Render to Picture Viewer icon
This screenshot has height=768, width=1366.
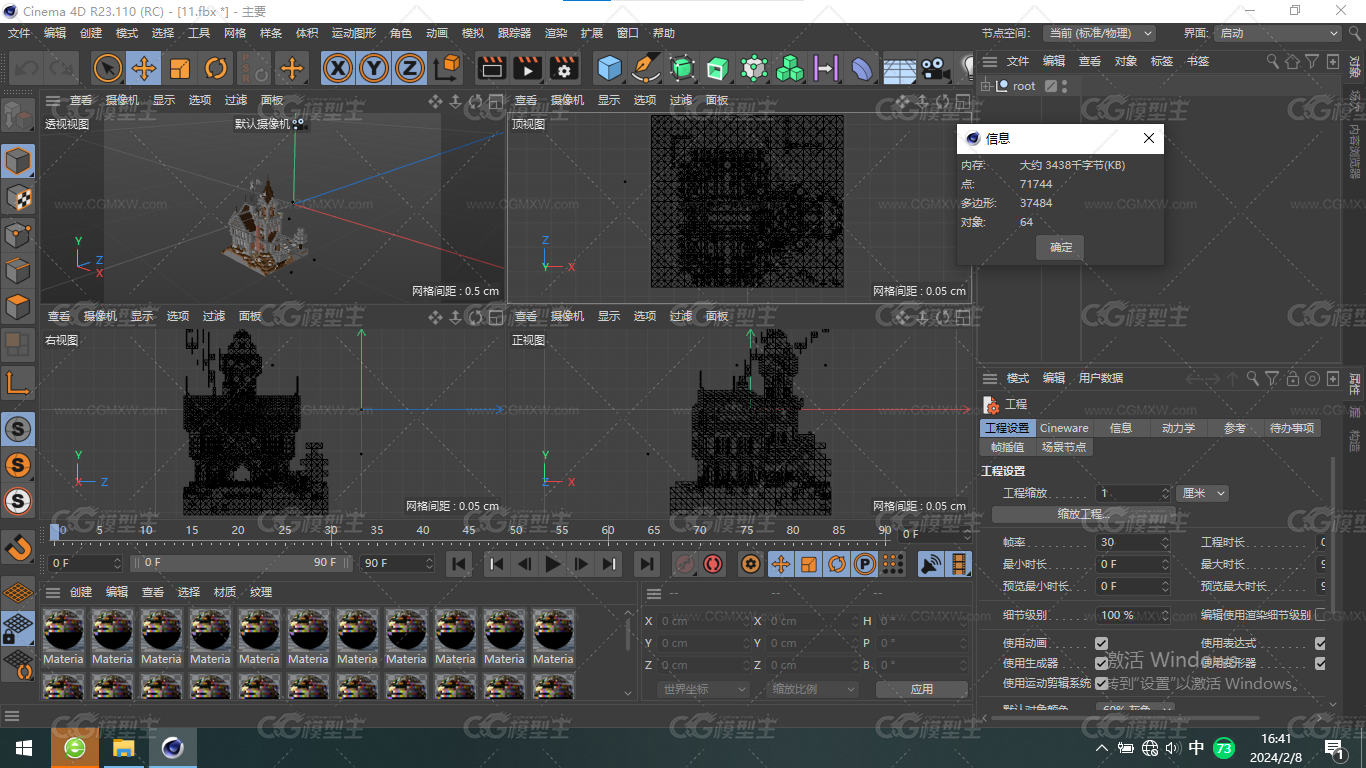pos(527,68)
